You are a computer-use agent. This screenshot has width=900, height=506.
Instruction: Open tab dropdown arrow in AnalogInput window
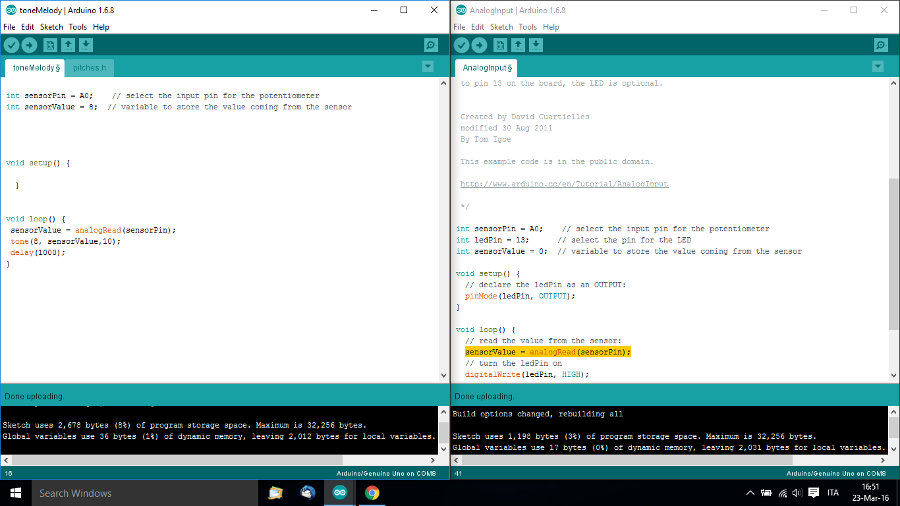pos(878,67)
